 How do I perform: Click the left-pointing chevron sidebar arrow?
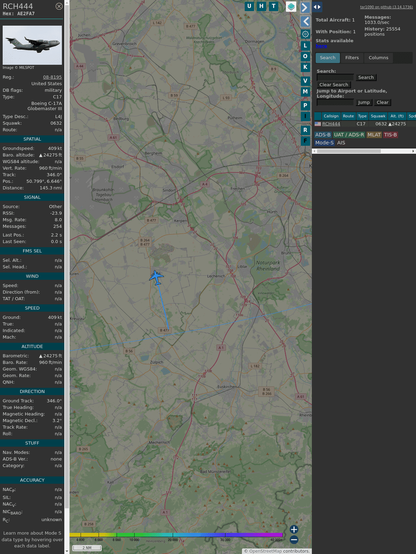coord(305,21)
